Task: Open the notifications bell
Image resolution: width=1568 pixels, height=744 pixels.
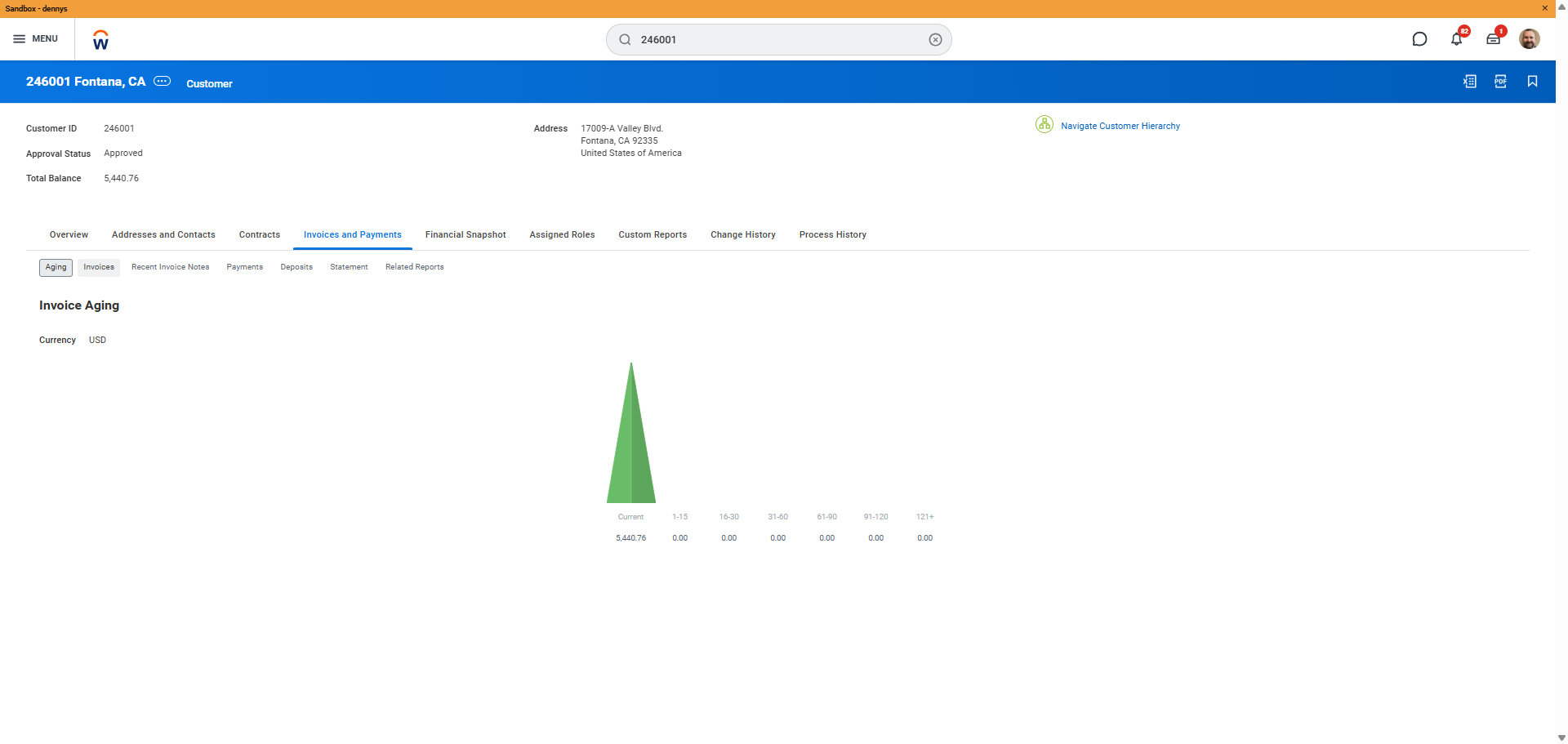Action: pos(1456,39)
